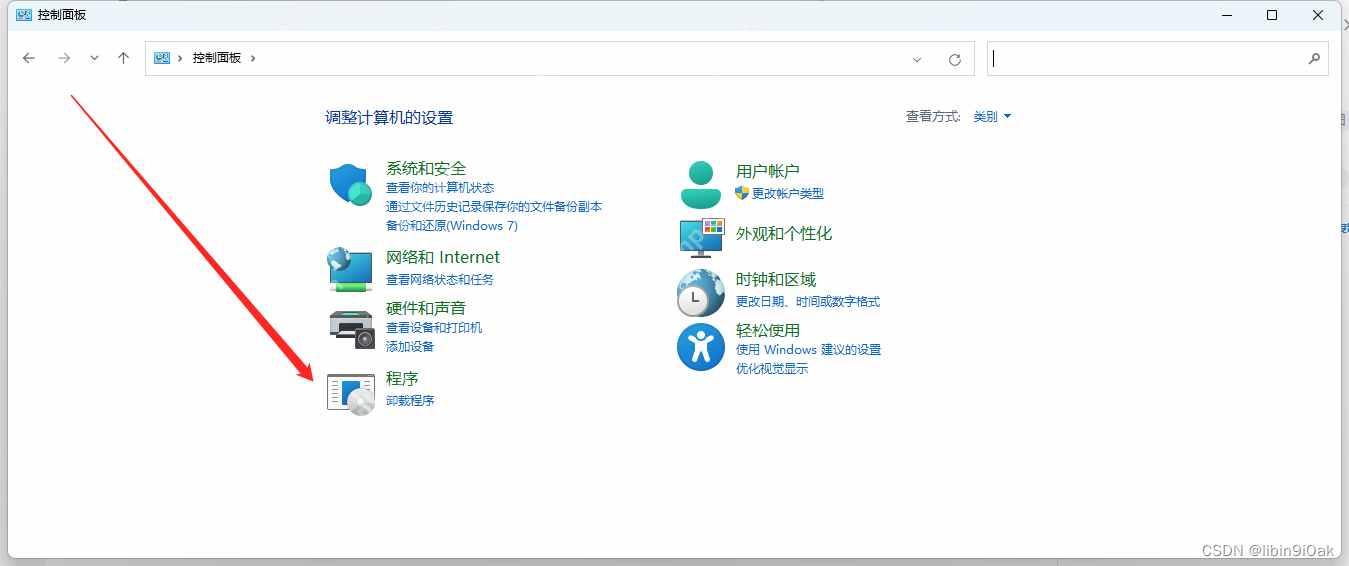1349x566 pixels.
Task: Open the 网络和 Internet heading link
Action: click(443, 258)
